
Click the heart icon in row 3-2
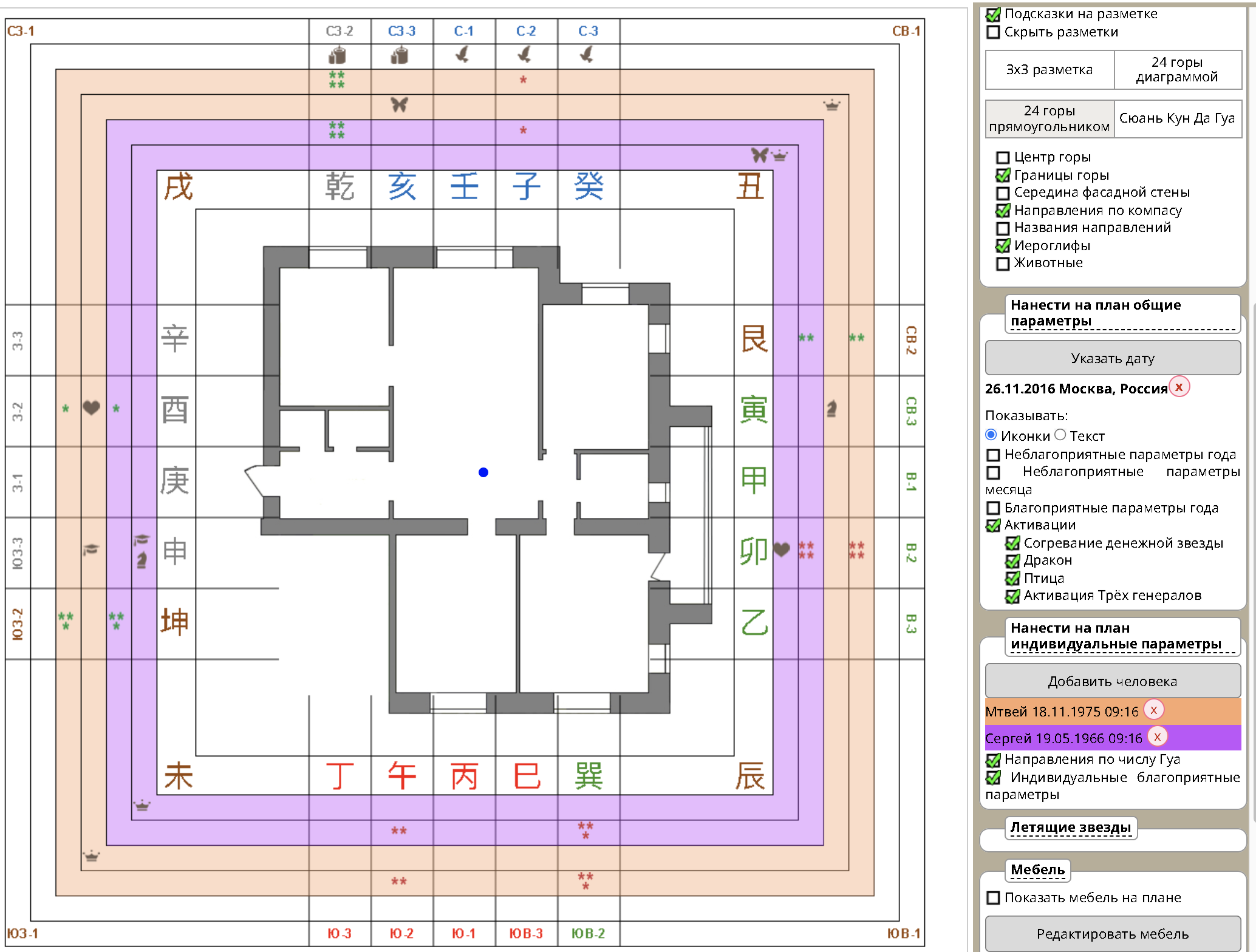pyautogui.click(x=91, y=407)
